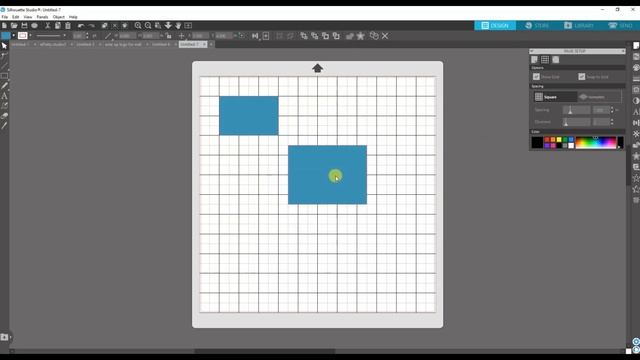The height and width of the screenshot is (360, 640).
Task: Click the Bring to Front icon
Action: point(304,36)
